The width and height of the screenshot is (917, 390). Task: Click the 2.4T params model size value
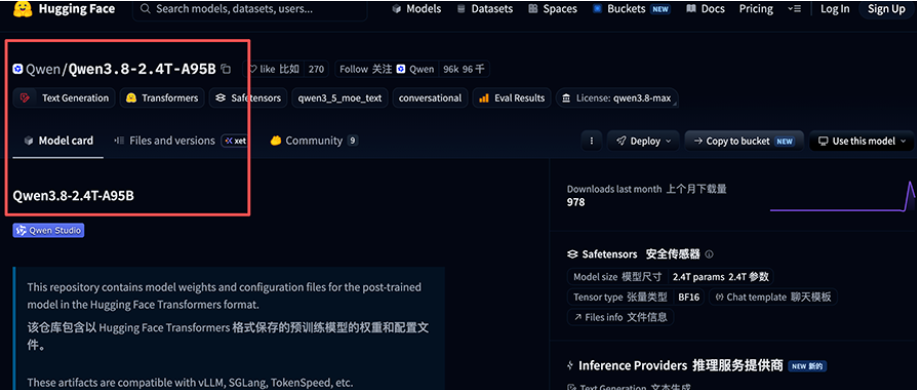click(x=720, y=277)
